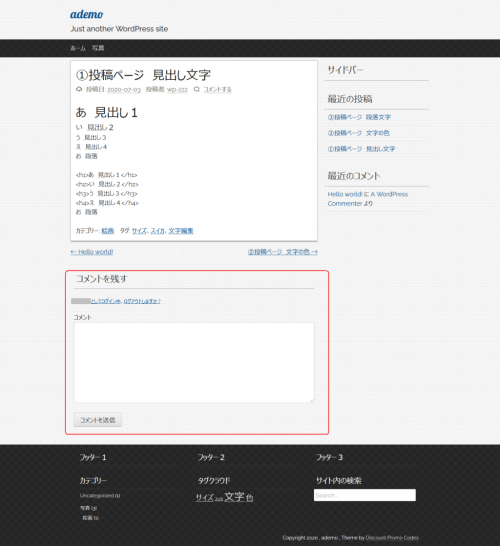Screen dimensions: 500x546
Task: Open author wp-zzz link
Action: [x=177, y=89]
